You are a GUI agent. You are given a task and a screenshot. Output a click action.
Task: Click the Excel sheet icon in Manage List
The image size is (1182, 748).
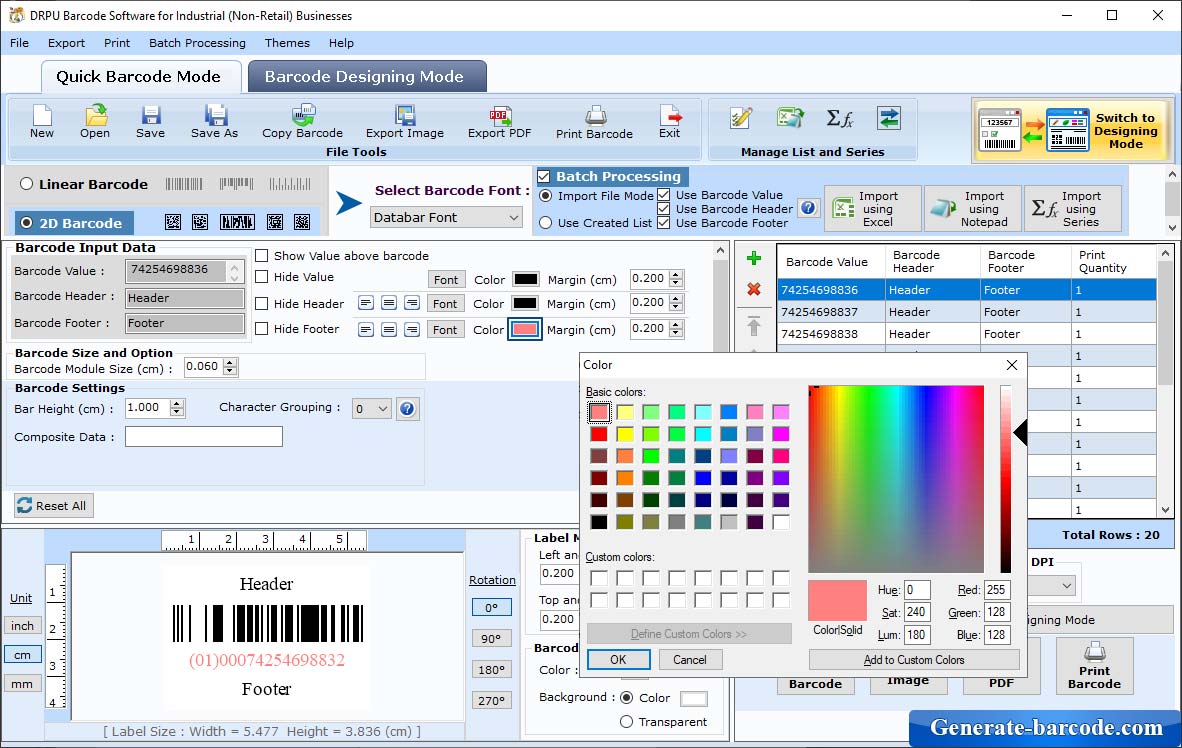[790, 118]
